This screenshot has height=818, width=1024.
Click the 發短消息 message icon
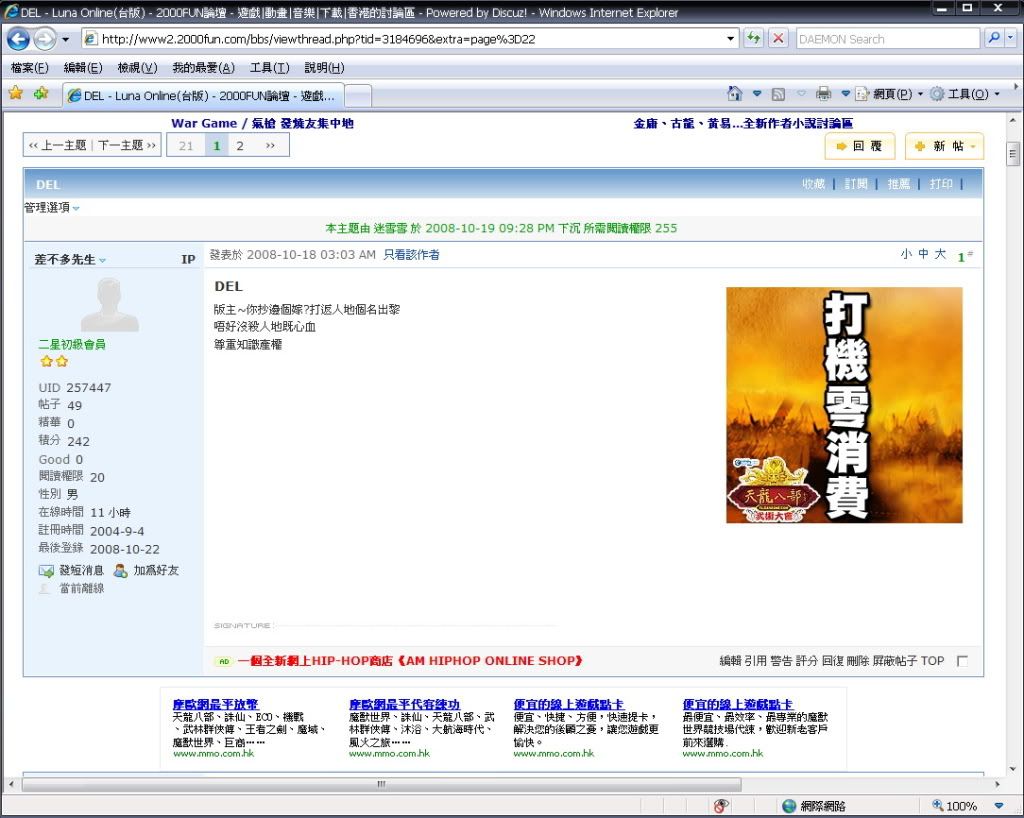(x=46, y=571)
